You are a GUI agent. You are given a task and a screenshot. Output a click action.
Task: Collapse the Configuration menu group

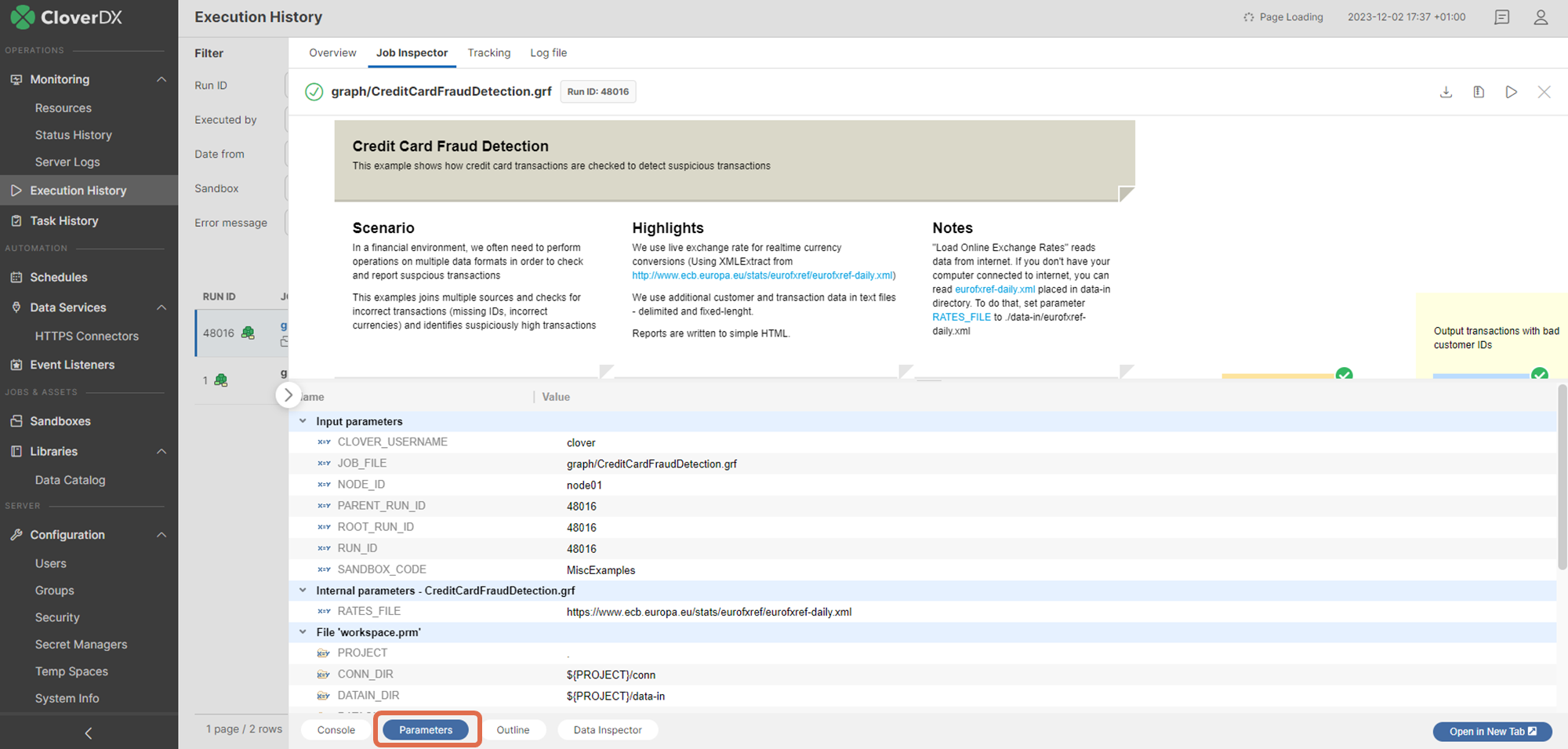point(162,535)
